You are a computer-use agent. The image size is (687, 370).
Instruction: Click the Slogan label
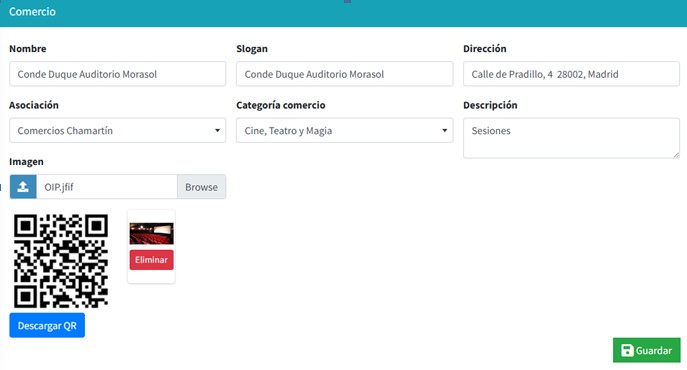(x=252, y=49)
